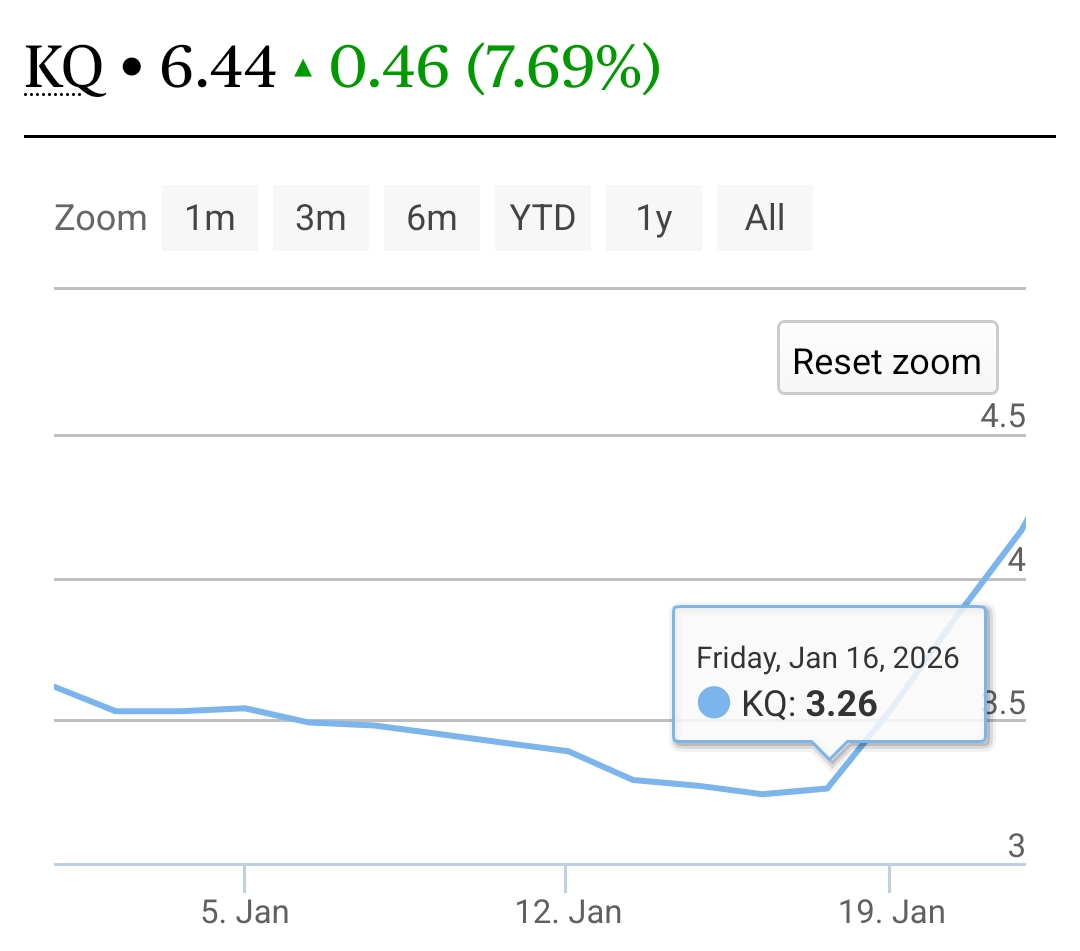Click the 3 y-axis label
Screen dimensions: 1080x951
tap(1016, 847)
